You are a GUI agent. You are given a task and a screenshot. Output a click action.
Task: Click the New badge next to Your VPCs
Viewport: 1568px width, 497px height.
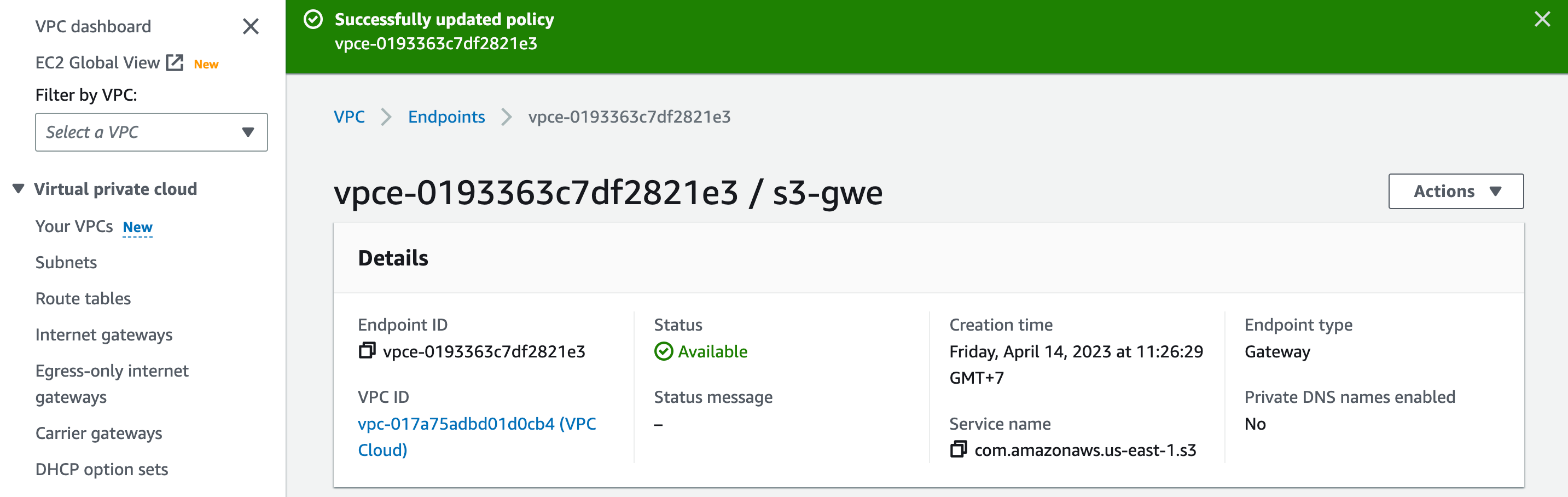coord(137,227)
